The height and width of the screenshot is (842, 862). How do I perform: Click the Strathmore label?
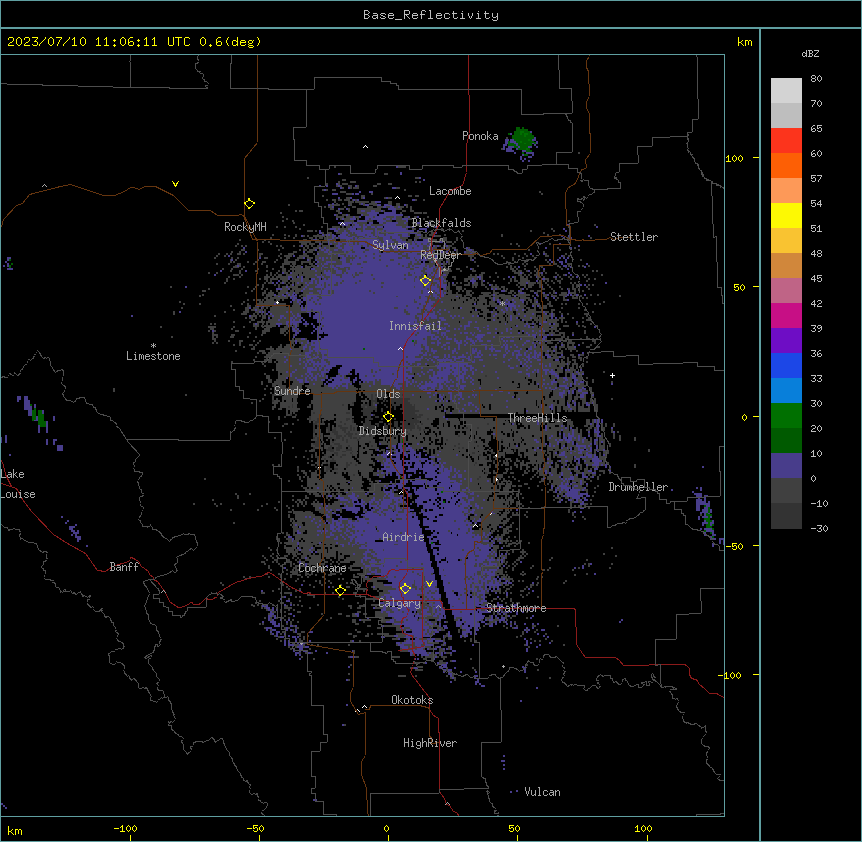[516, 608]
